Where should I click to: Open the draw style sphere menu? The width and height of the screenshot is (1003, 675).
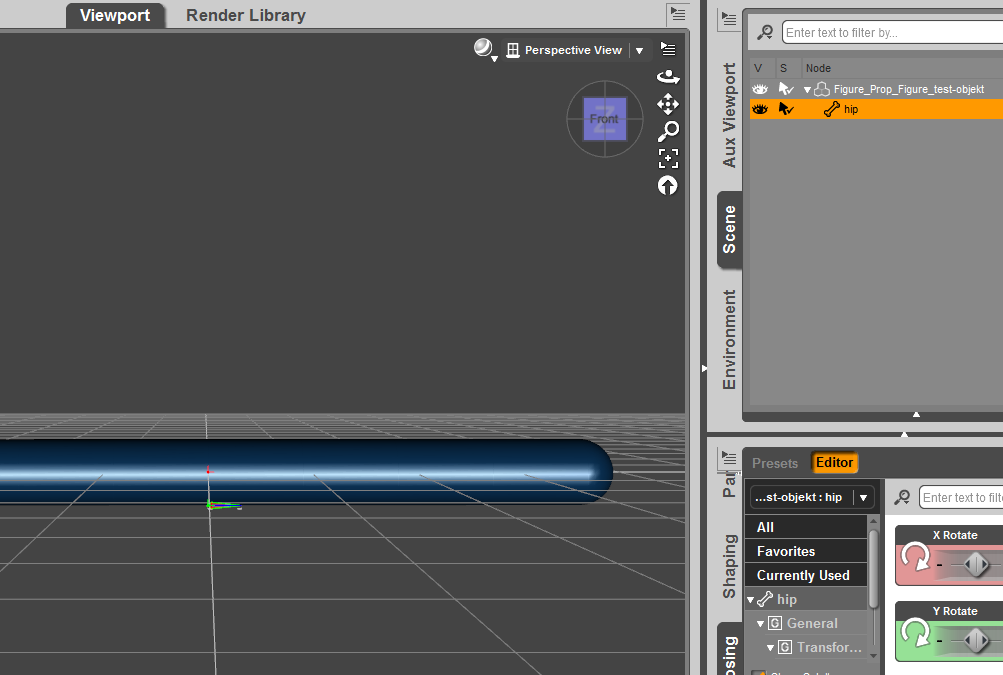click(486, 50)
